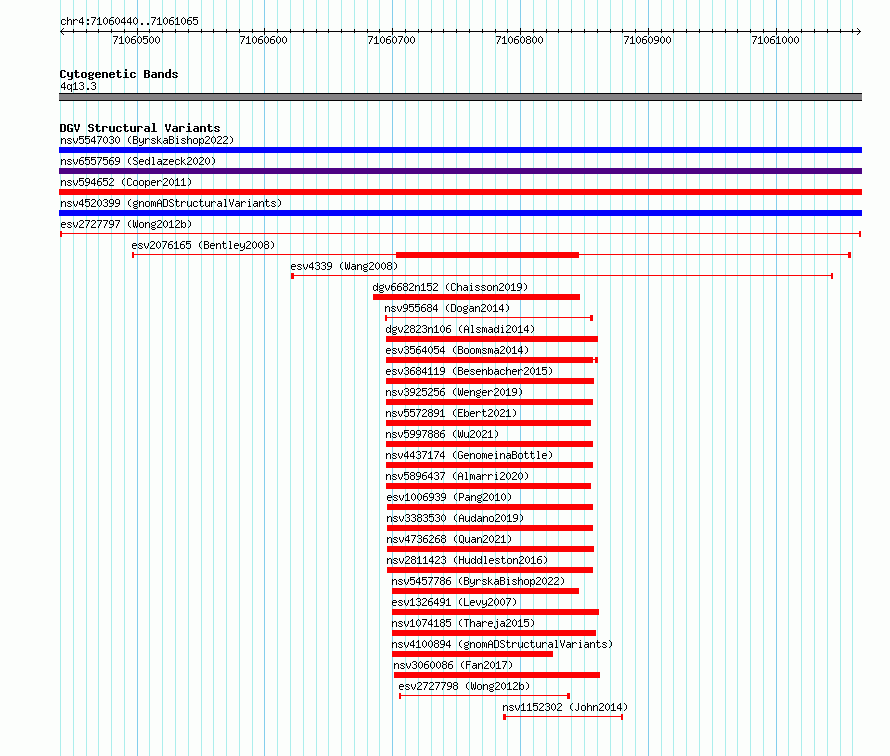Open esv2727797 (Wong2012b) variant label

(126, 224)
